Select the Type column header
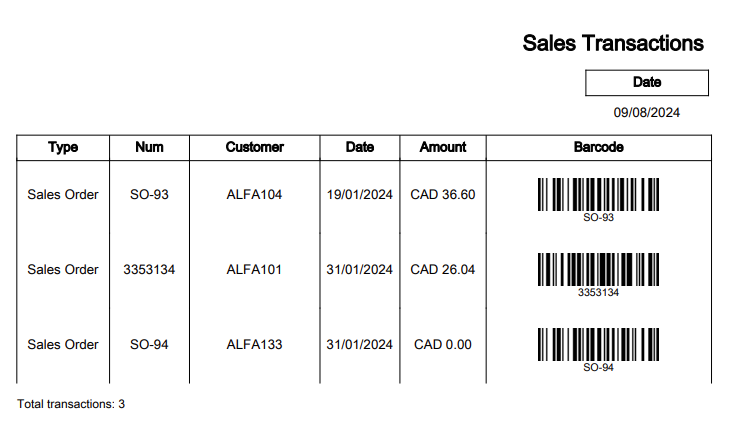 coord(63,147)
